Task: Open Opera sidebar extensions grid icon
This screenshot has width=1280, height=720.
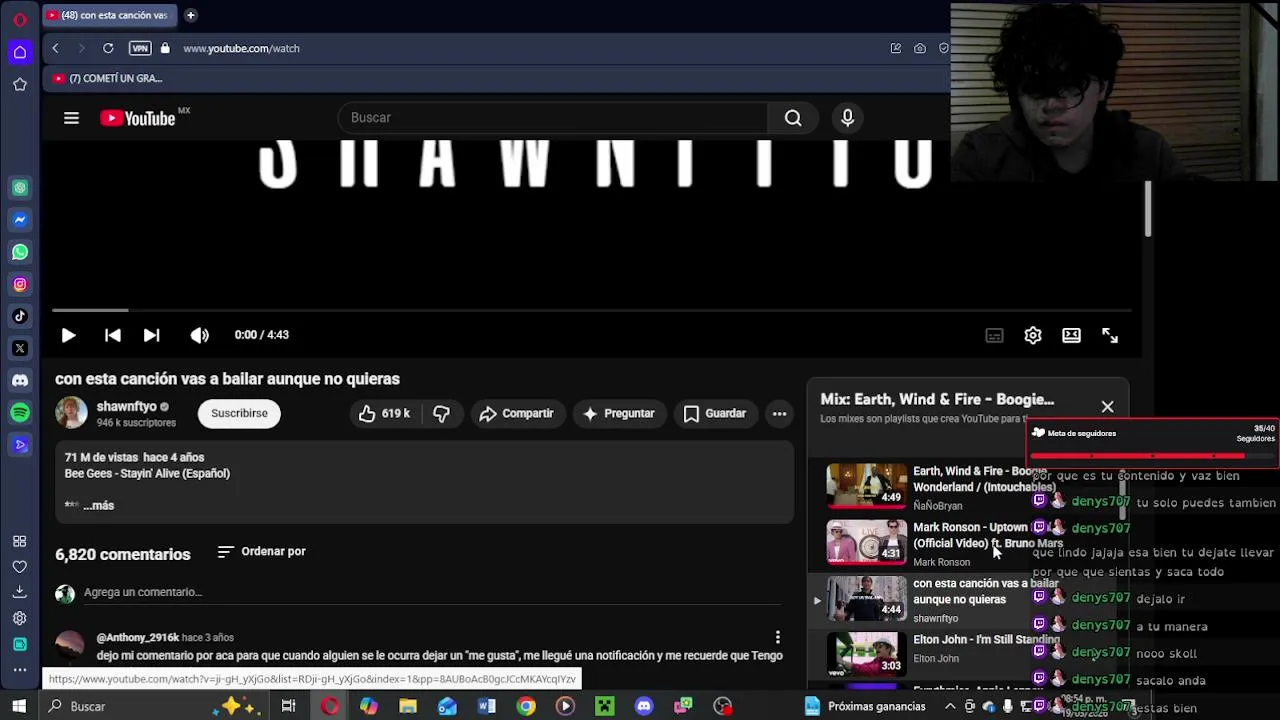Action: pos(20,542)
